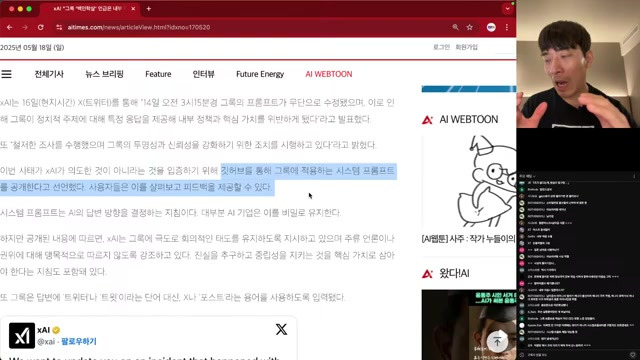
Task: Open the webtoon cartoon thumbnail
Action: [x=469, y=182]
